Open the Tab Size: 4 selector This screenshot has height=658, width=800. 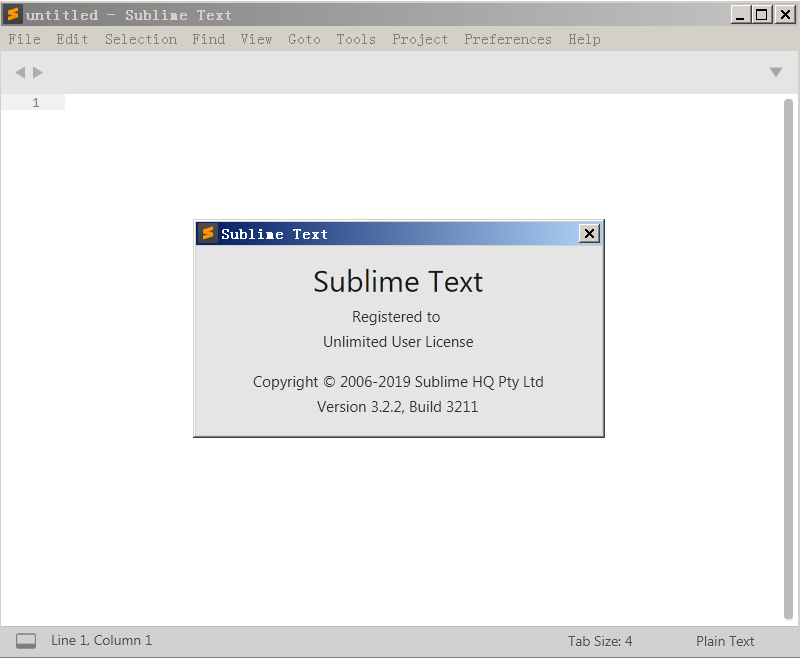[600, 641]
